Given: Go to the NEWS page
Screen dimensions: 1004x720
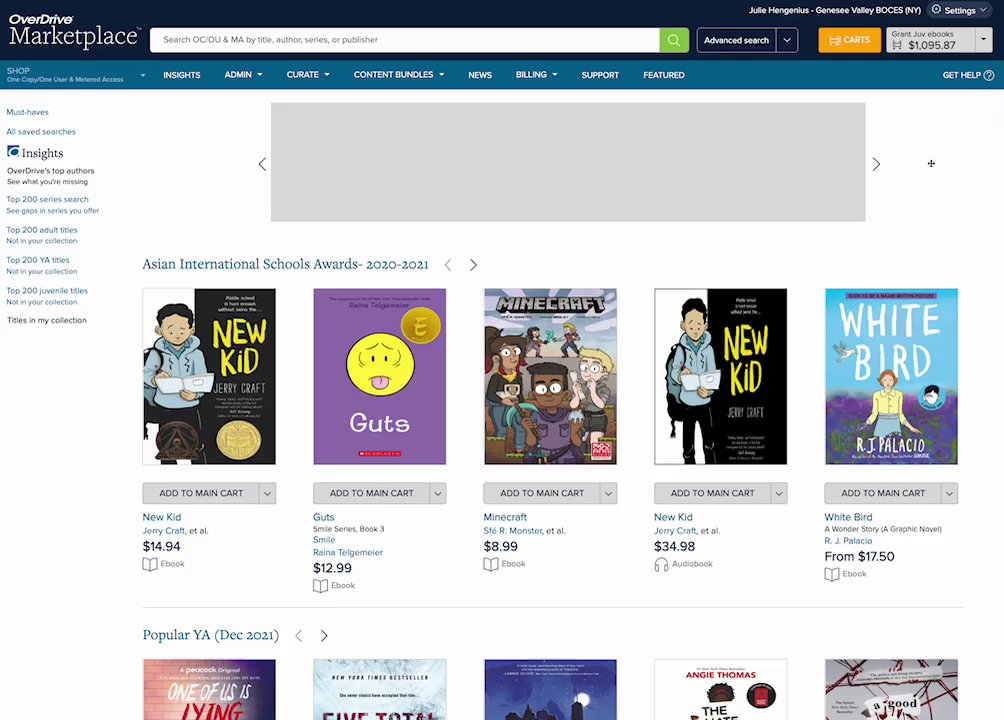Looking at the screenshot, I should coord(480,75).
